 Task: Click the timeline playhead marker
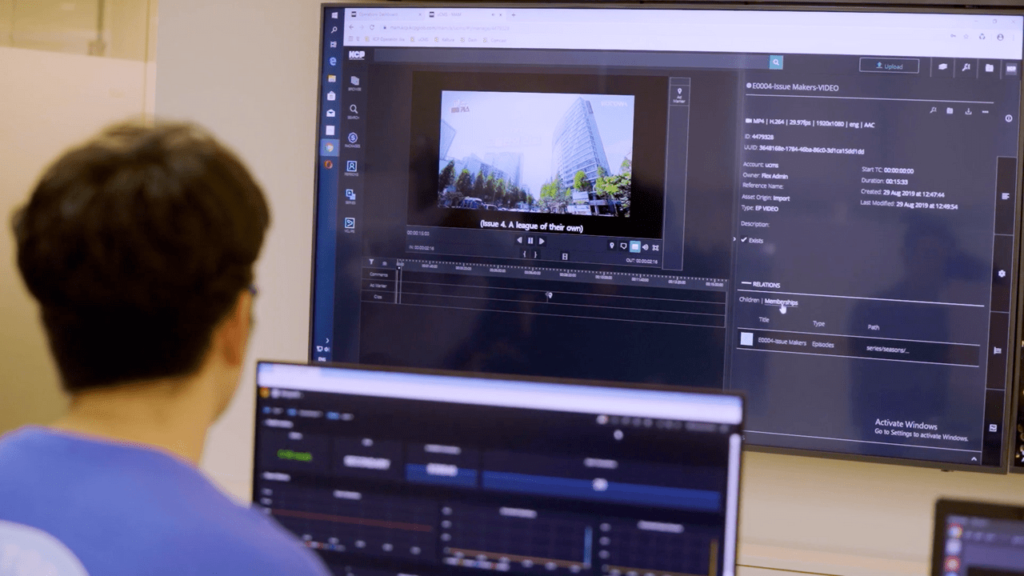(399, 267)
